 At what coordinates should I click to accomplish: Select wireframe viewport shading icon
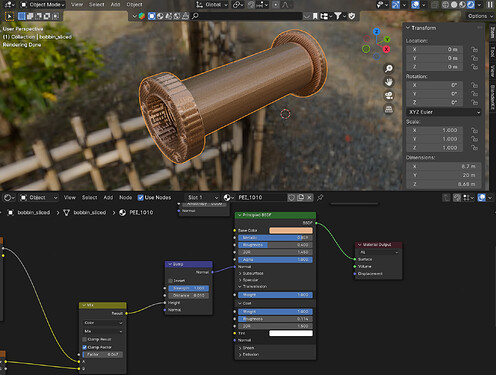pos(445,5)
